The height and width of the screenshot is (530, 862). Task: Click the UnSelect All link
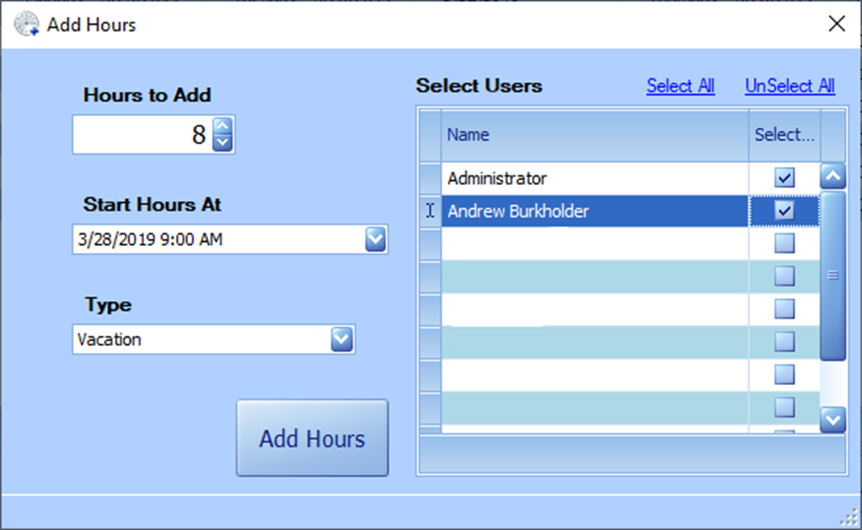(x=789, y=86)
